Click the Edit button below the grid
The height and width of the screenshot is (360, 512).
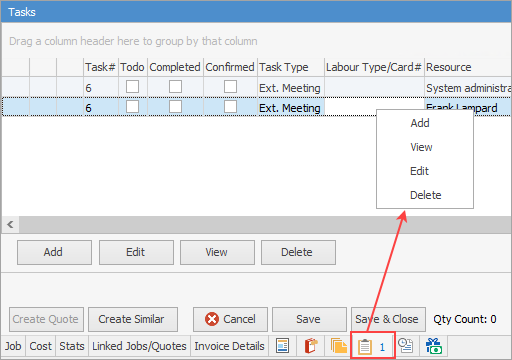click(136, 252)
